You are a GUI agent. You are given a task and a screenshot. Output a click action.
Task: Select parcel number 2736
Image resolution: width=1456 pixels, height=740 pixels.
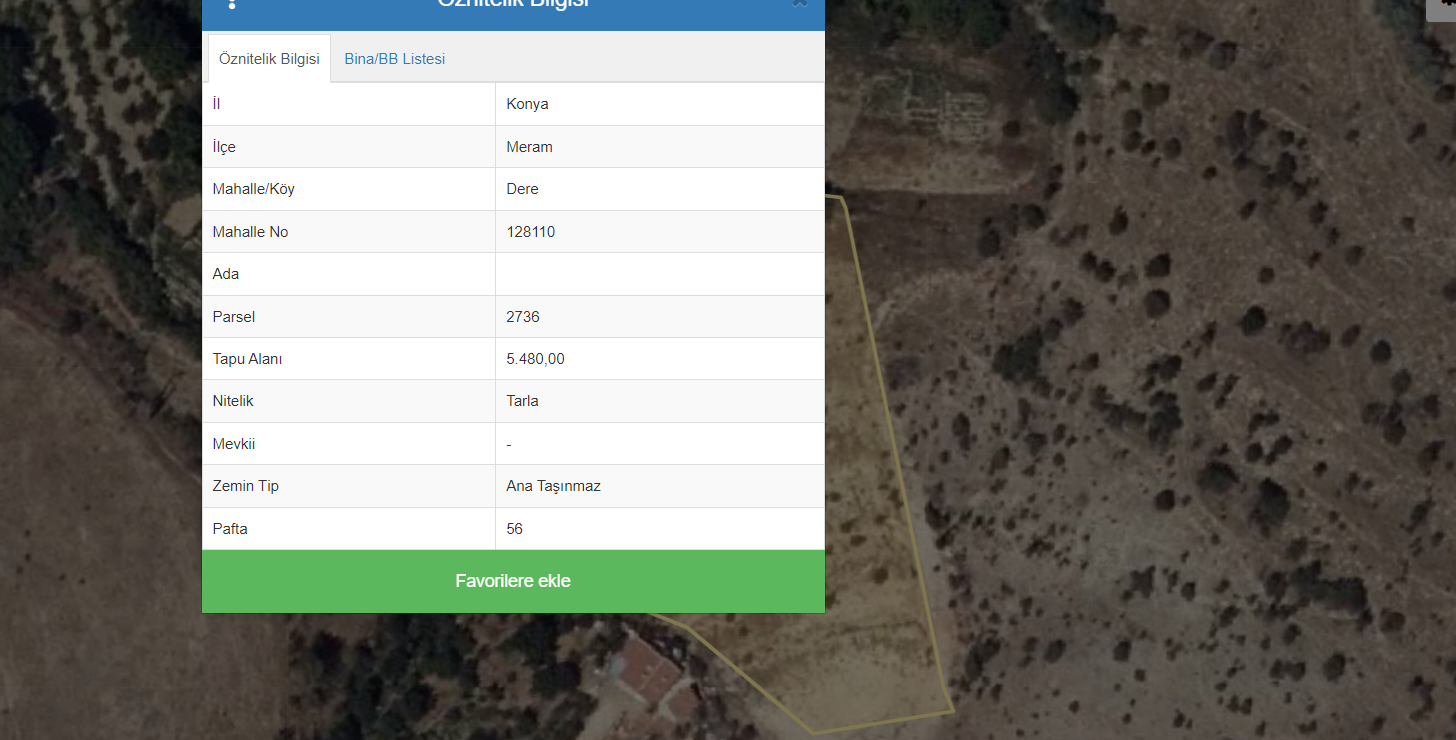(523, 317)
